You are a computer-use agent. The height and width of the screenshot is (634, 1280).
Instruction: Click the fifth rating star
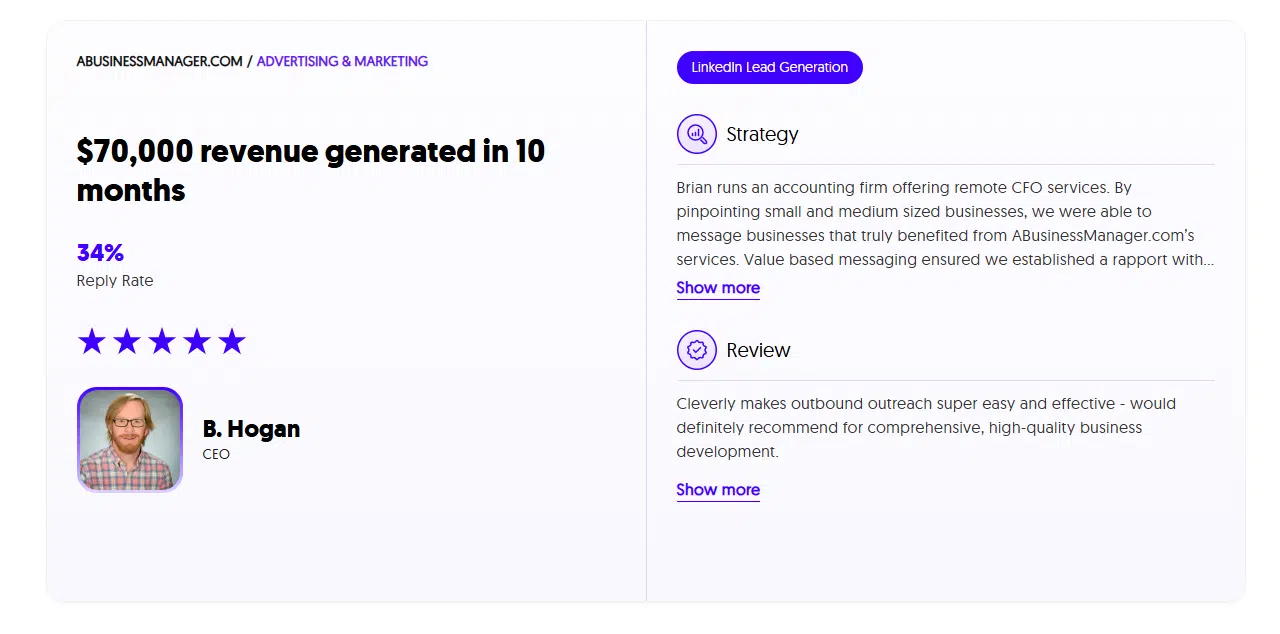(x=232, y=342)
